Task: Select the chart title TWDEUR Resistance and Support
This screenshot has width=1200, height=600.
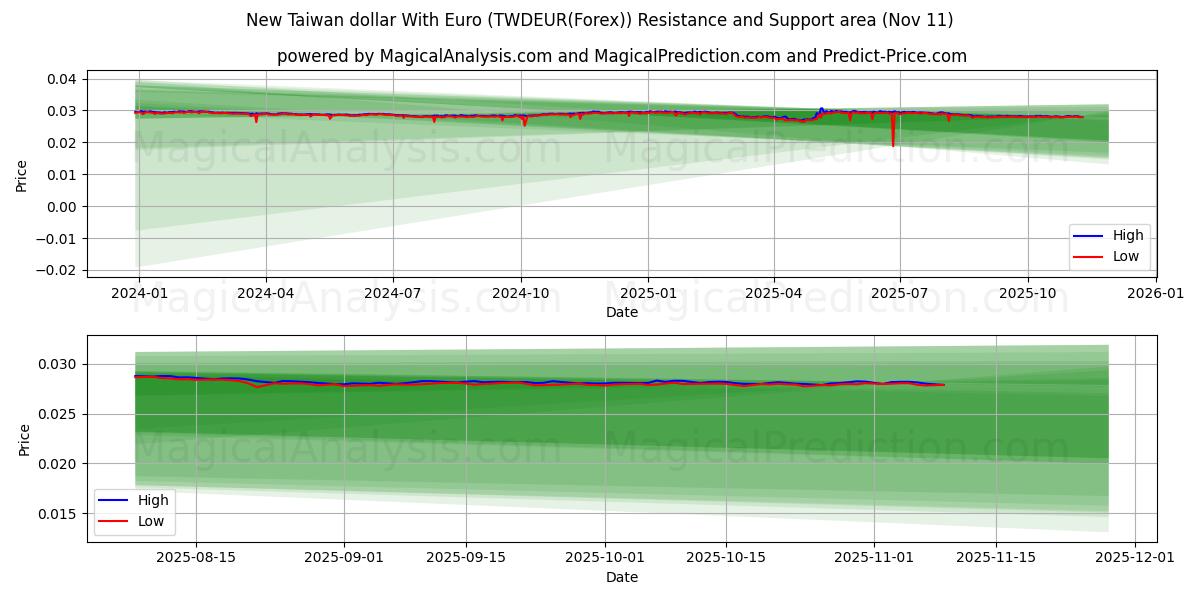Action: tap(600, 17)
